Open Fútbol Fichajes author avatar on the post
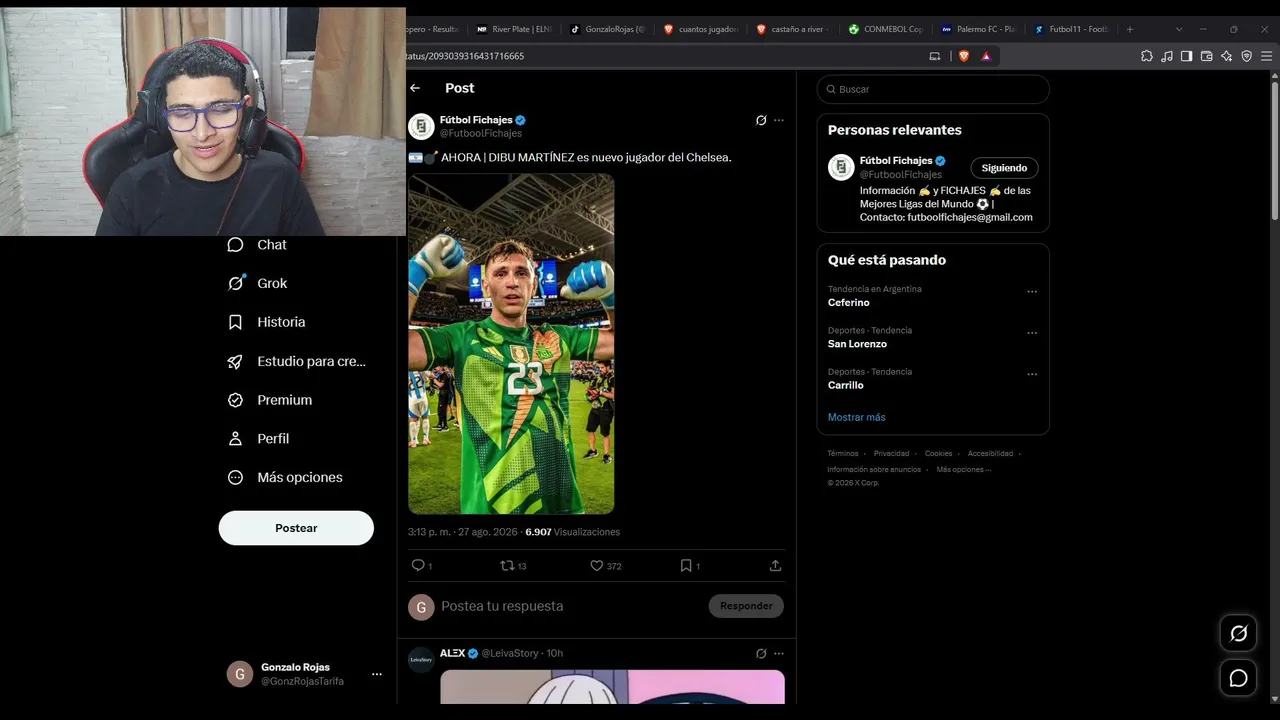 coord(421,126)
